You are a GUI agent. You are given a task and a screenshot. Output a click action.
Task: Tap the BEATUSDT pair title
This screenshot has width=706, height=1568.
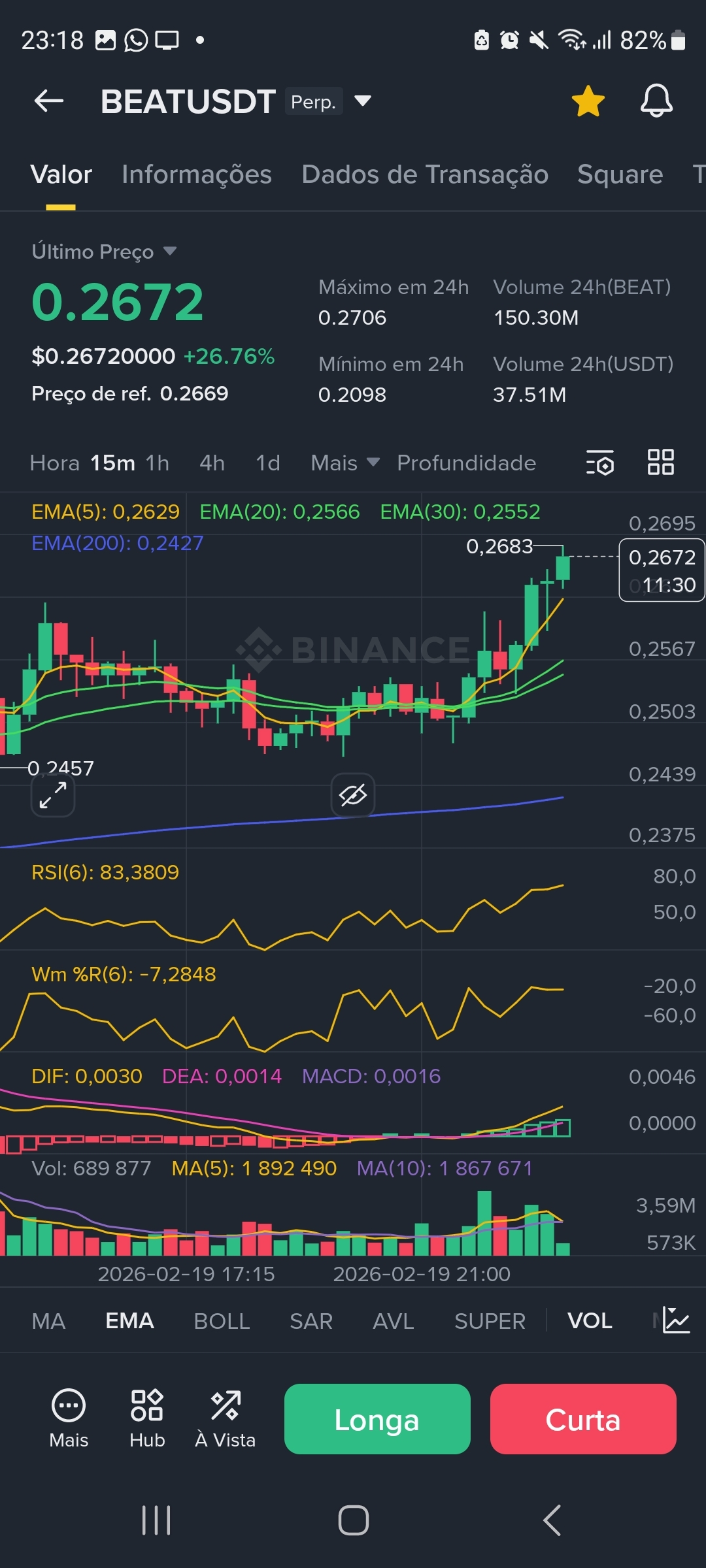click(x=188, y=101)
